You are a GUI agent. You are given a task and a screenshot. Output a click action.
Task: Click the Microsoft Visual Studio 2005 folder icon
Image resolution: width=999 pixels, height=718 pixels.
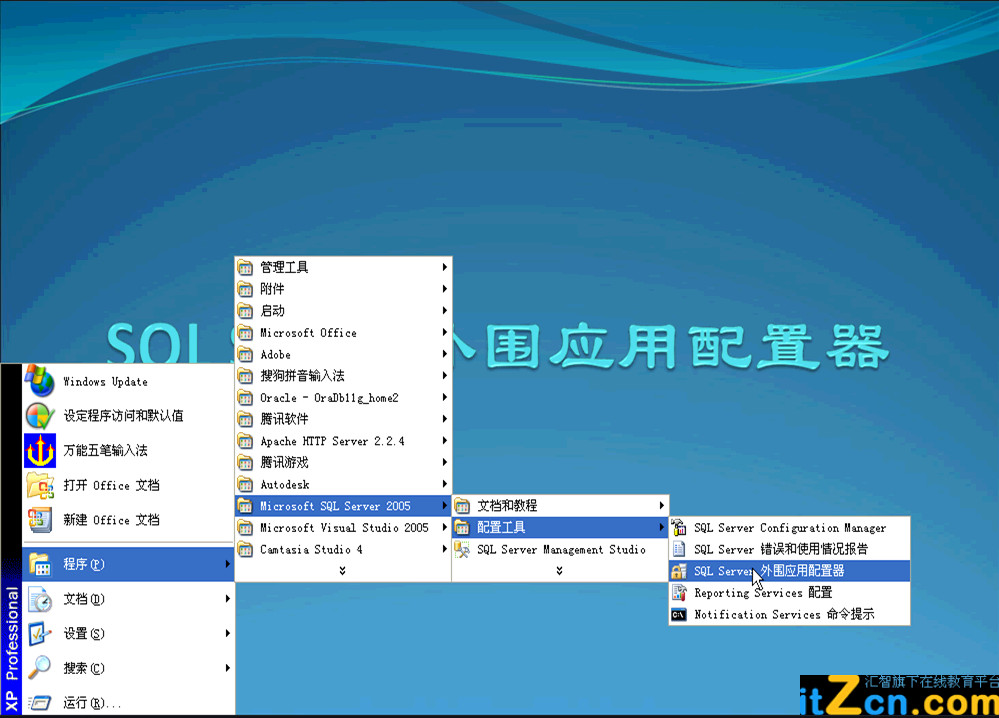pos(245,528)
